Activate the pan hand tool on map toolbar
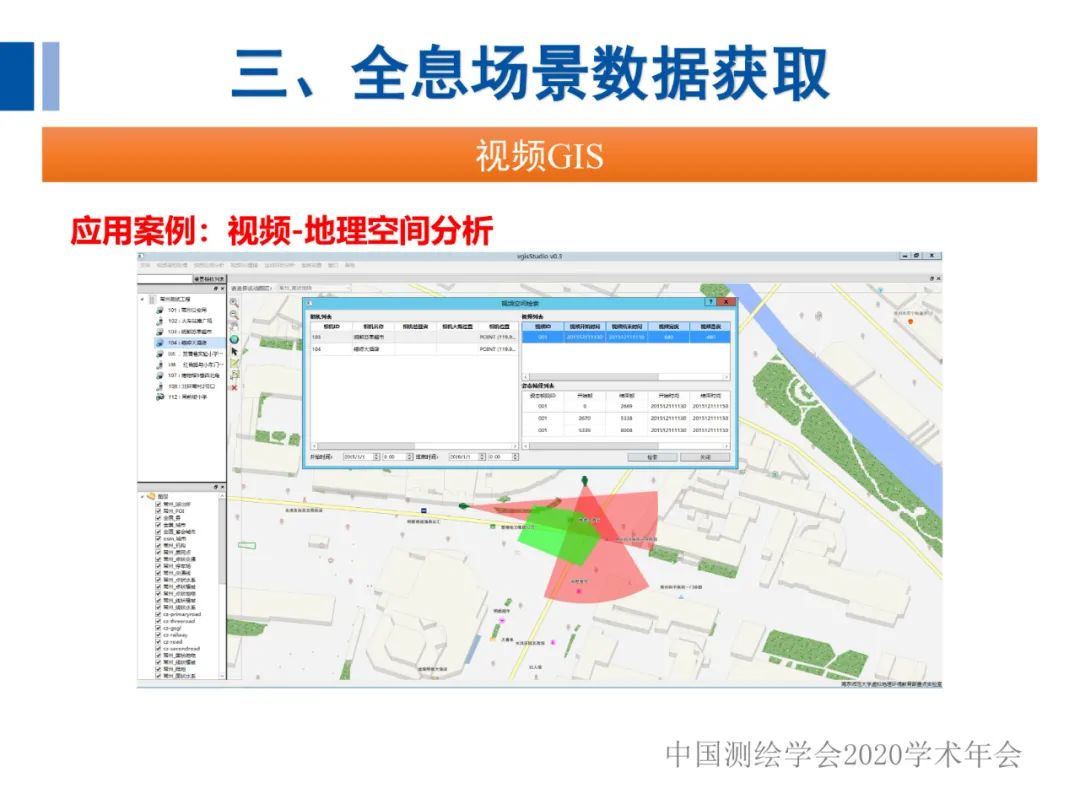 pyautogui.click(x=234, y=325)
